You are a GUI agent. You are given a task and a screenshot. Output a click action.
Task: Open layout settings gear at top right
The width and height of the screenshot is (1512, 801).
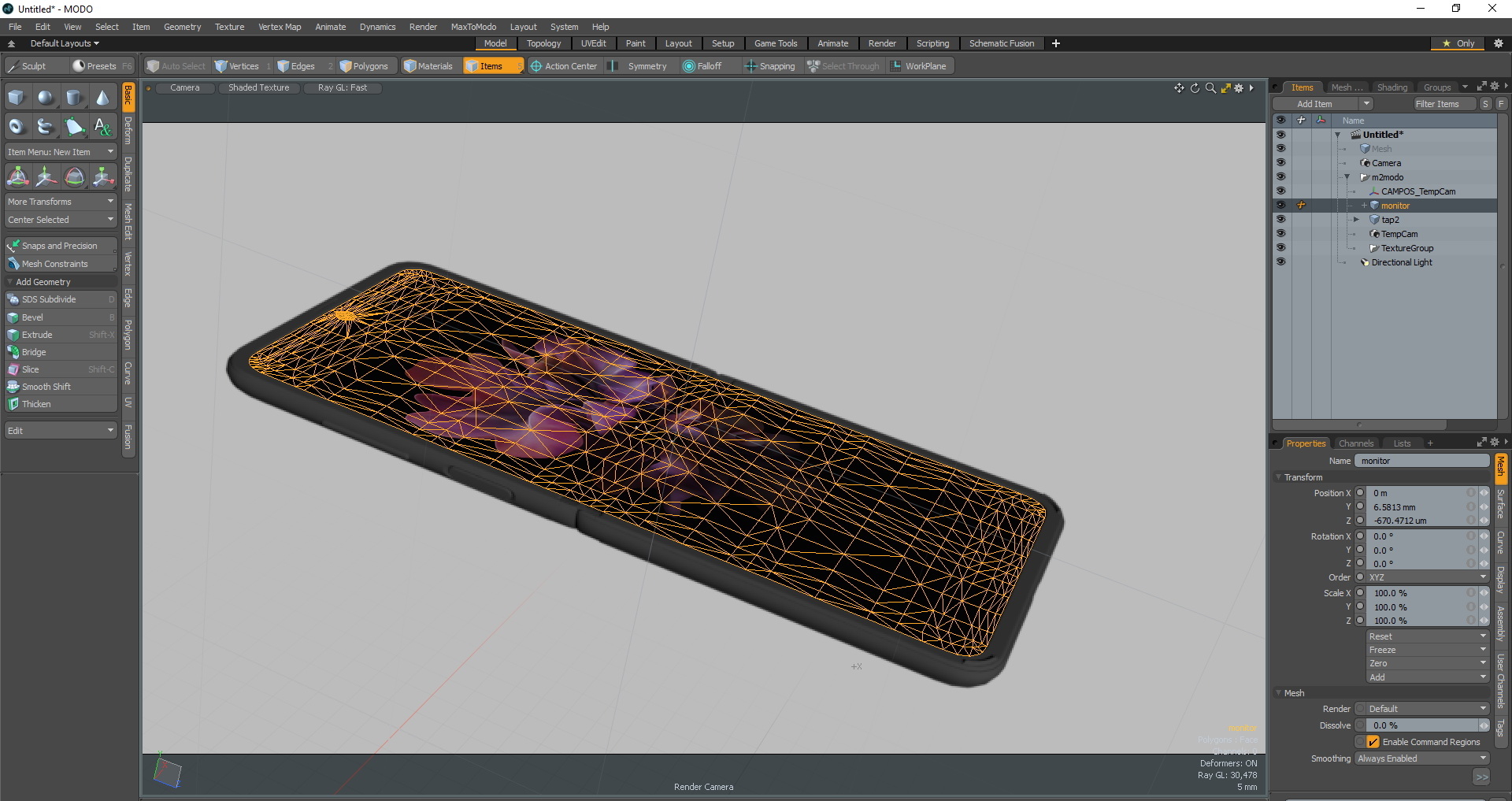click(1498, 43)
